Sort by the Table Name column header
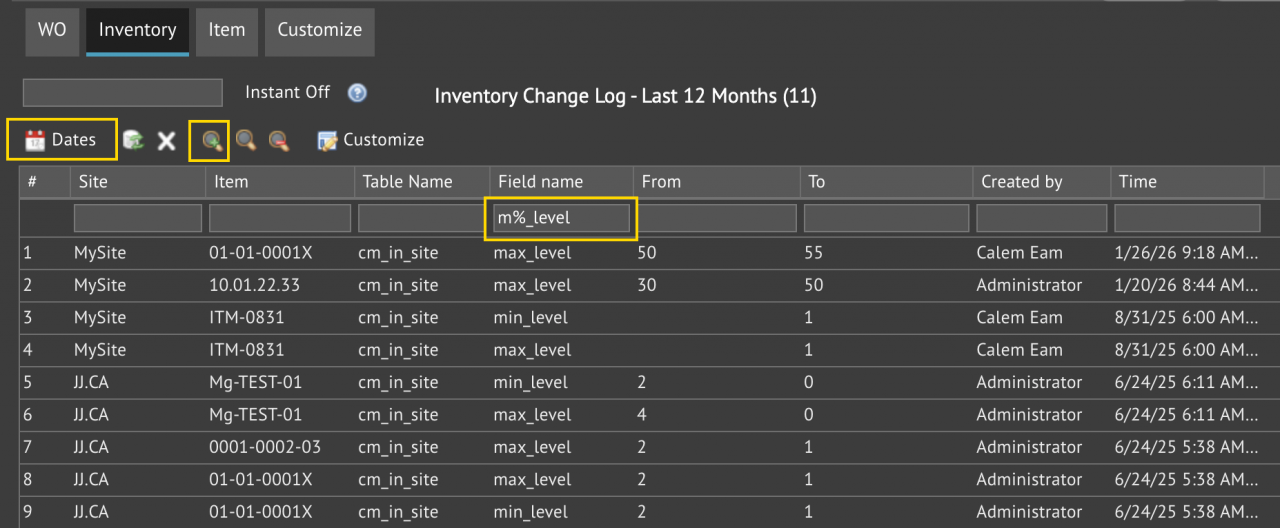This screenshot has height=528, width=1280. 421,182
